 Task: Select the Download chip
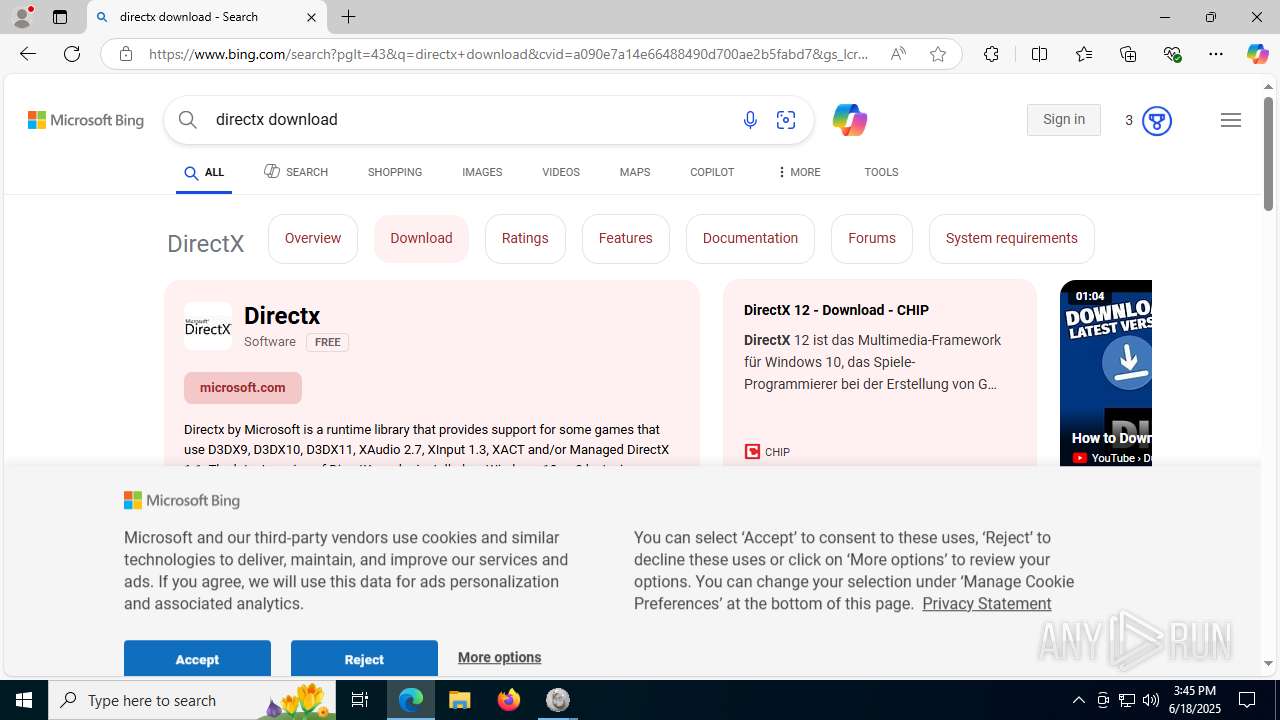[x=421, y=239]
